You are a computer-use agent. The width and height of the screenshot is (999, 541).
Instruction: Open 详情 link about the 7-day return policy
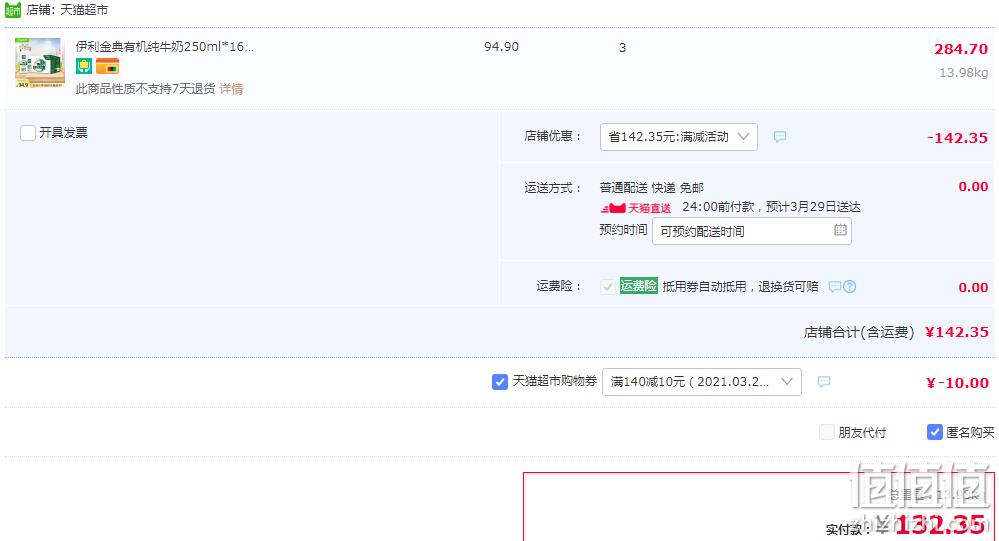tap(231, 89)
